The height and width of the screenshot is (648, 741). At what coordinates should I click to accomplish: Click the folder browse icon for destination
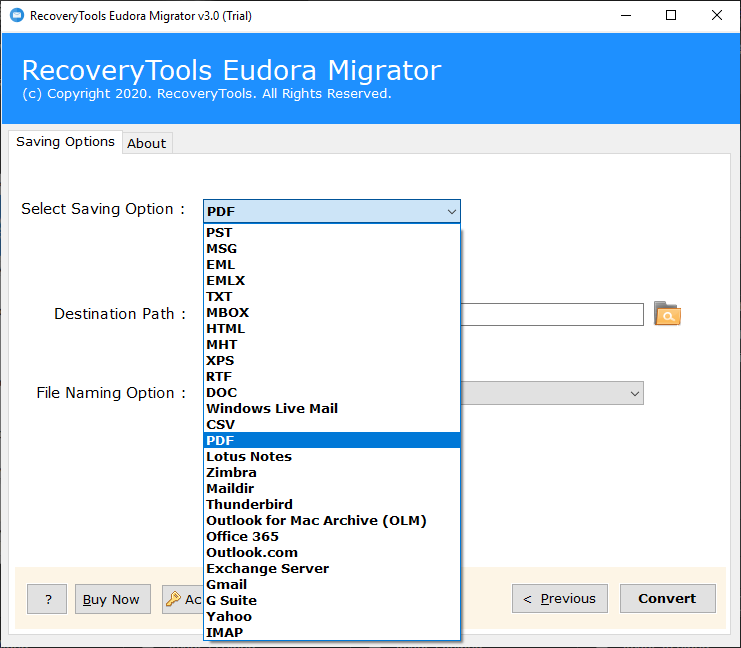click(x=667, y=314)
